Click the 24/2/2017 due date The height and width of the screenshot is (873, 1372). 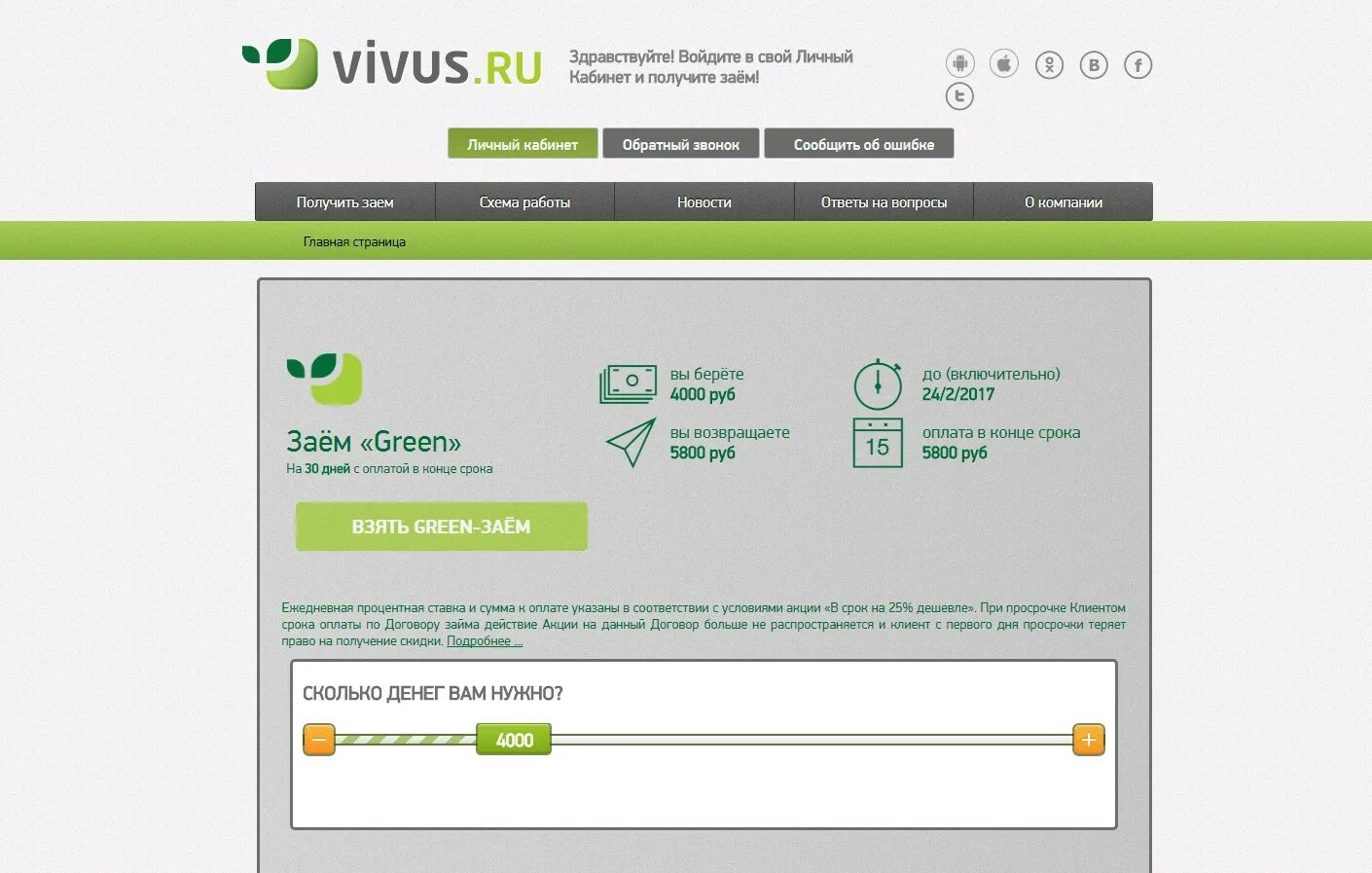958,394
